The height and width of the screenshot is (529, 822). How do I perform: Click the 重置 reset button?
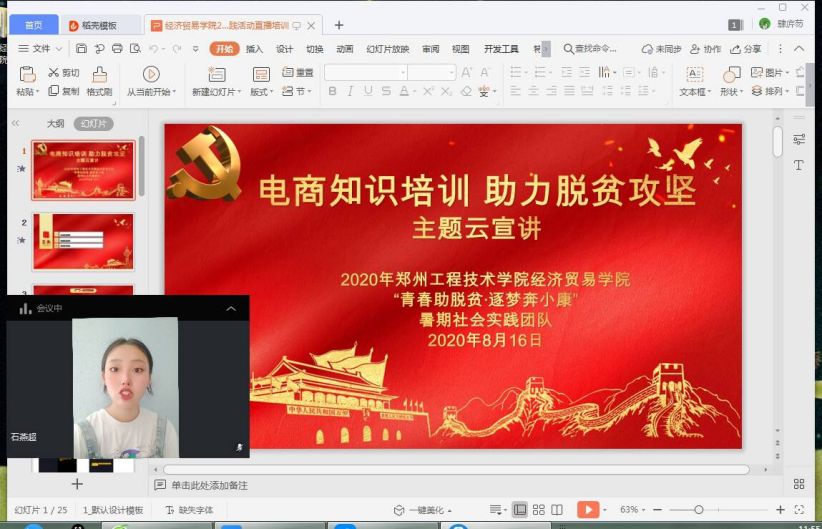297,72
